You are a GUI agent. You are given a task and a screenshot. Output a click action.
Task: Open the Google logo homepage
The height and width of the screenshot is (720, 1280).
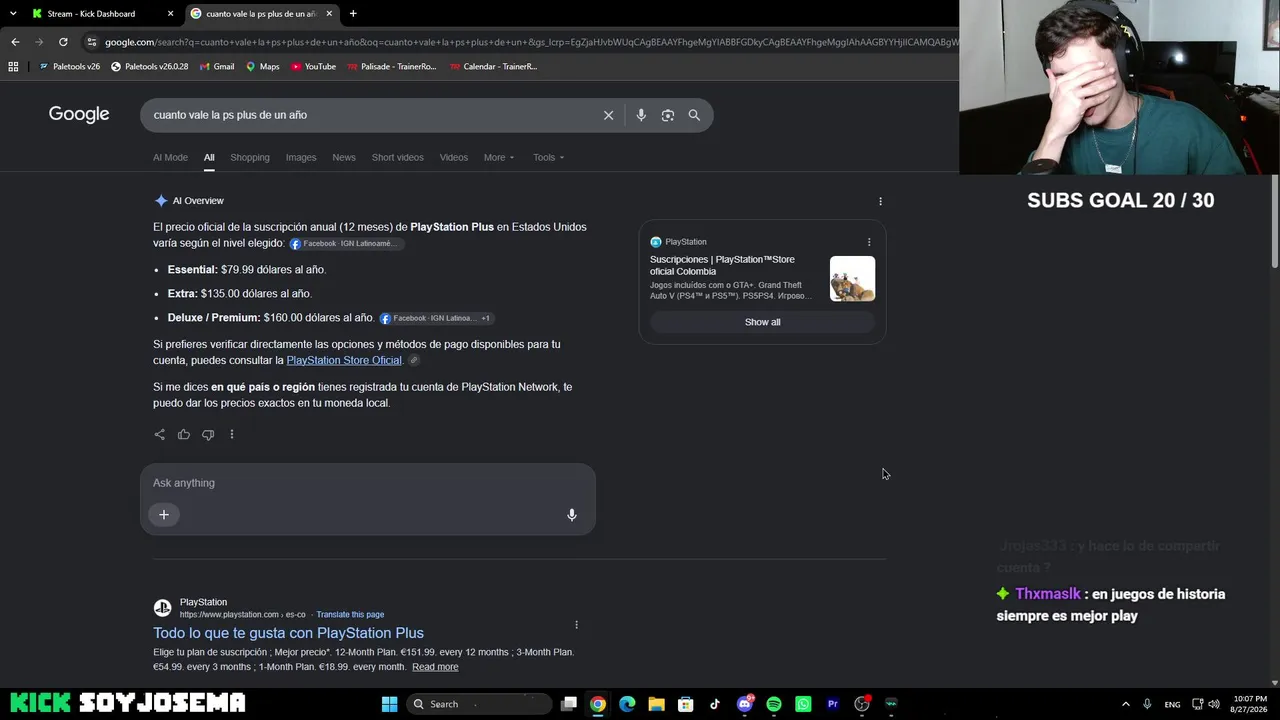point(79,114)
